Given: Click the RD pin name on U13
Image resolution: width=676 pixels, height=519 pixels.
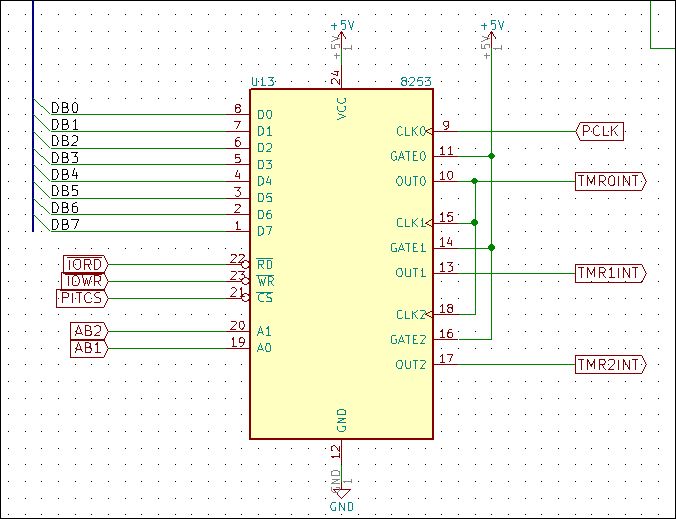Looking at the screenshot, I should pos(265,264).
